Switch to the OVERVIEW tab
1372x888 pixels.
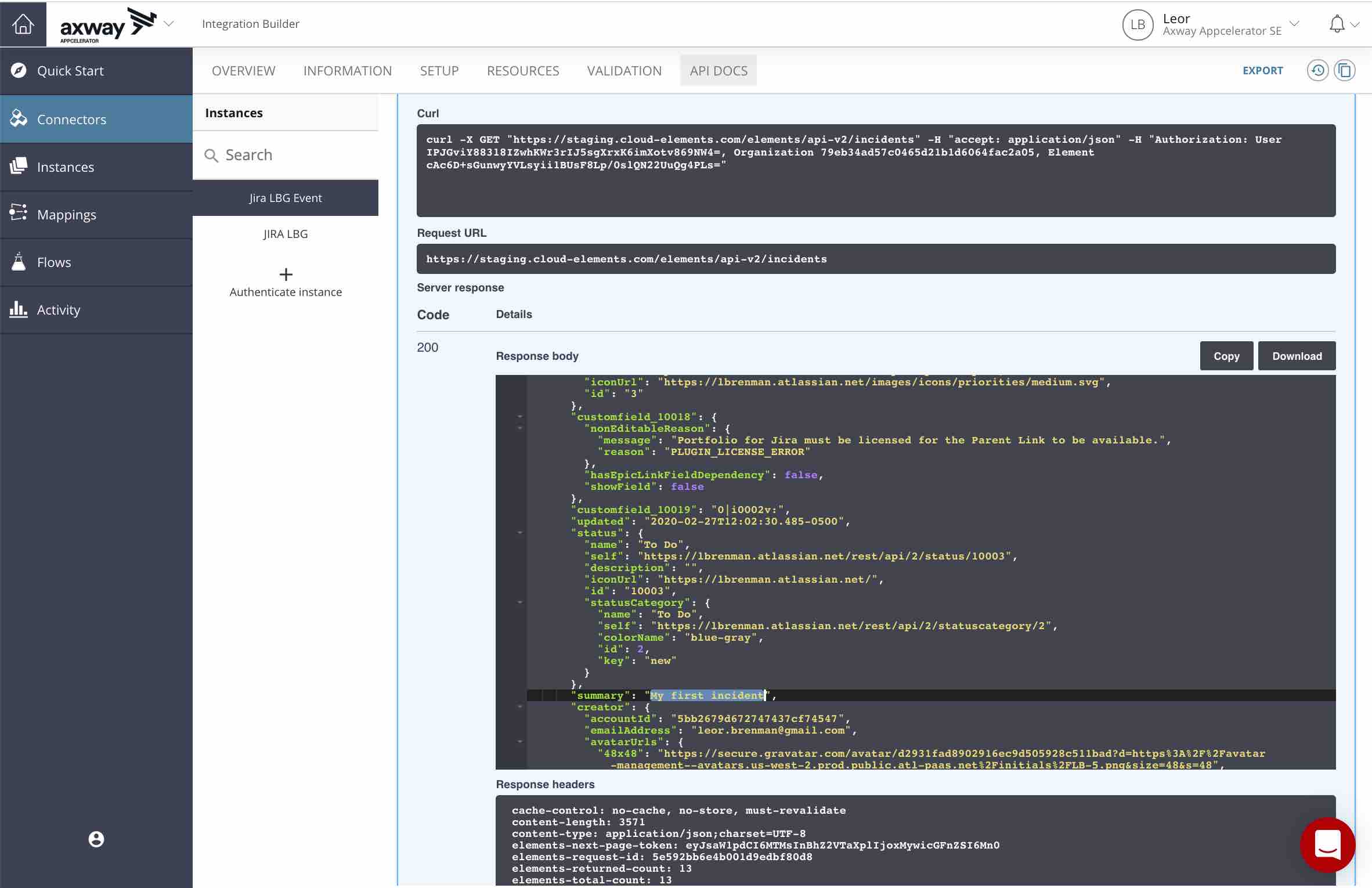click(244, 71)
